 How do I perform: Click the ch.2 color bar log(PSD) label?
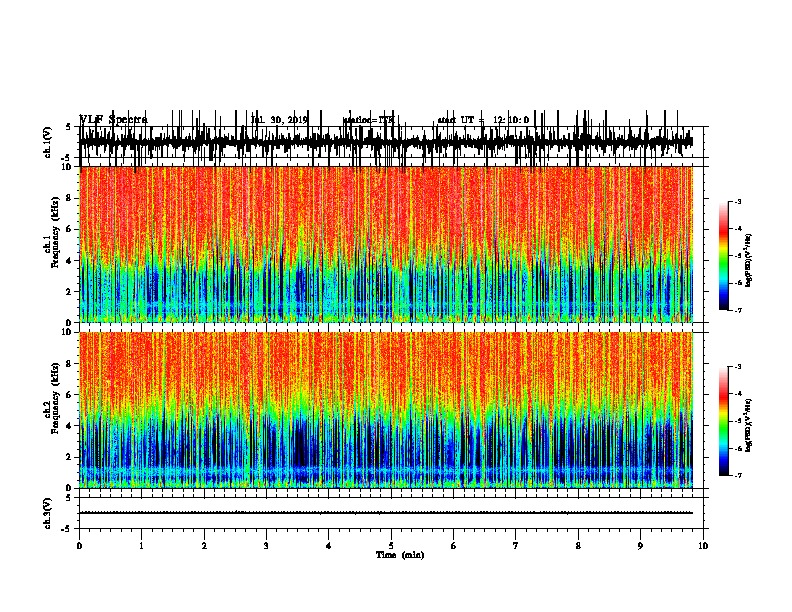(748, 425)
